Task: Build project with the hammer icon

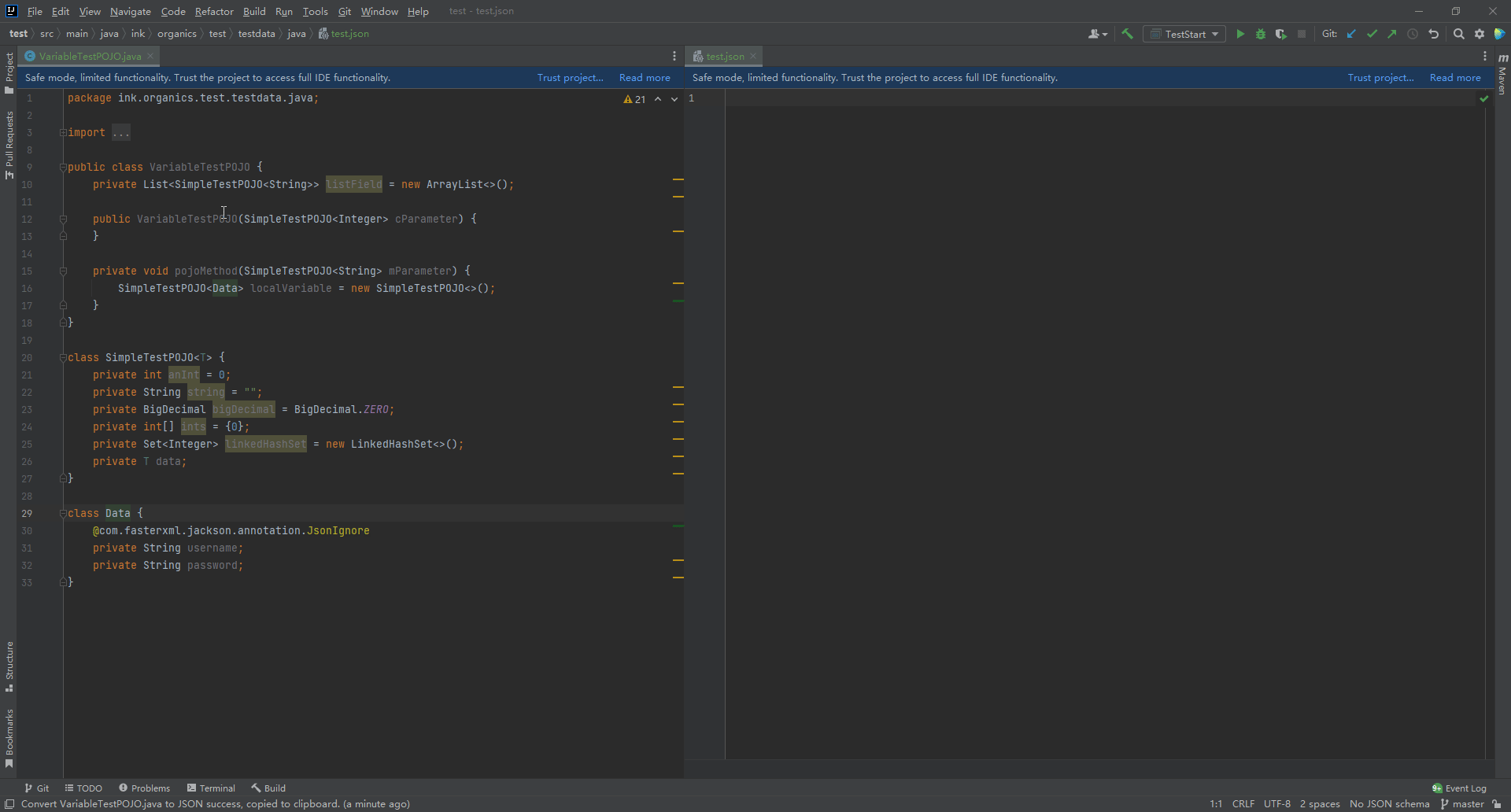Action: point(1127,34)
